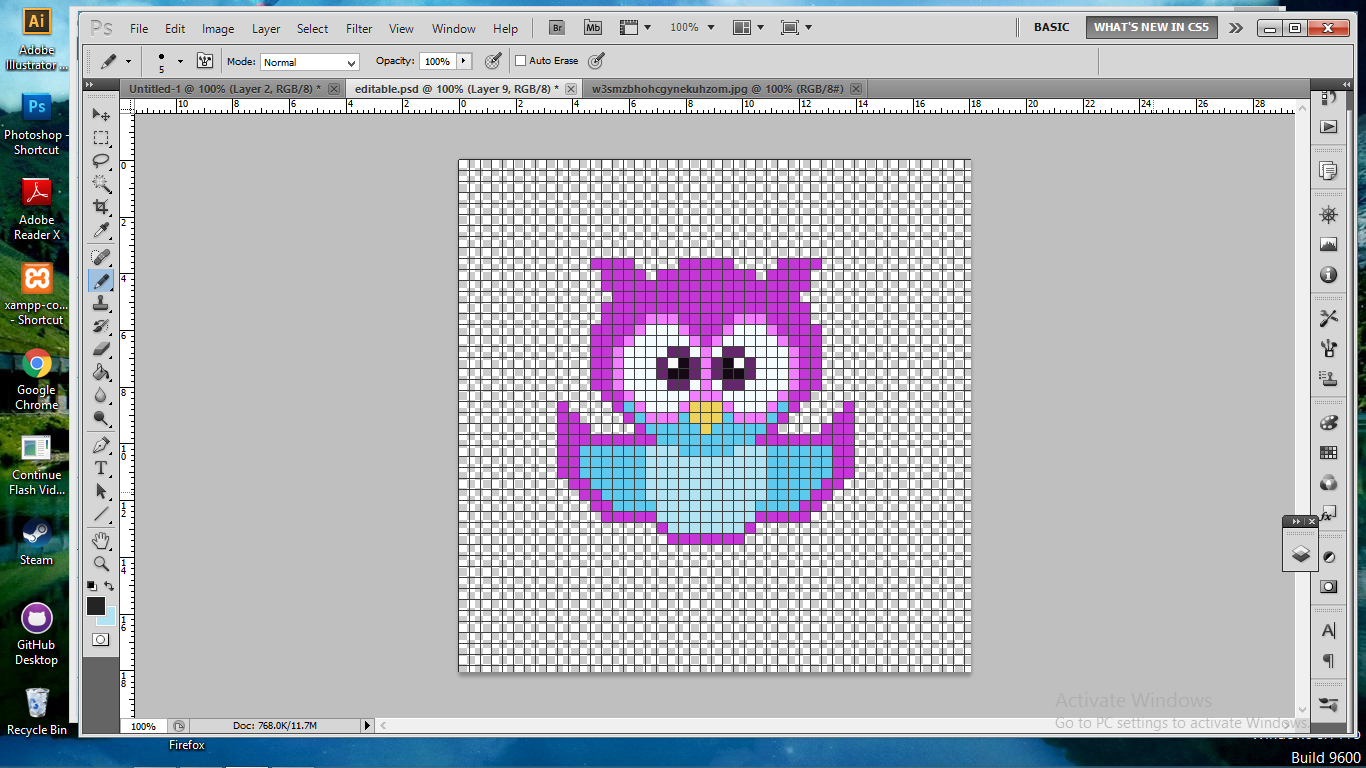
Task: Click the background color swatch
Action: (x=109, y=618)
